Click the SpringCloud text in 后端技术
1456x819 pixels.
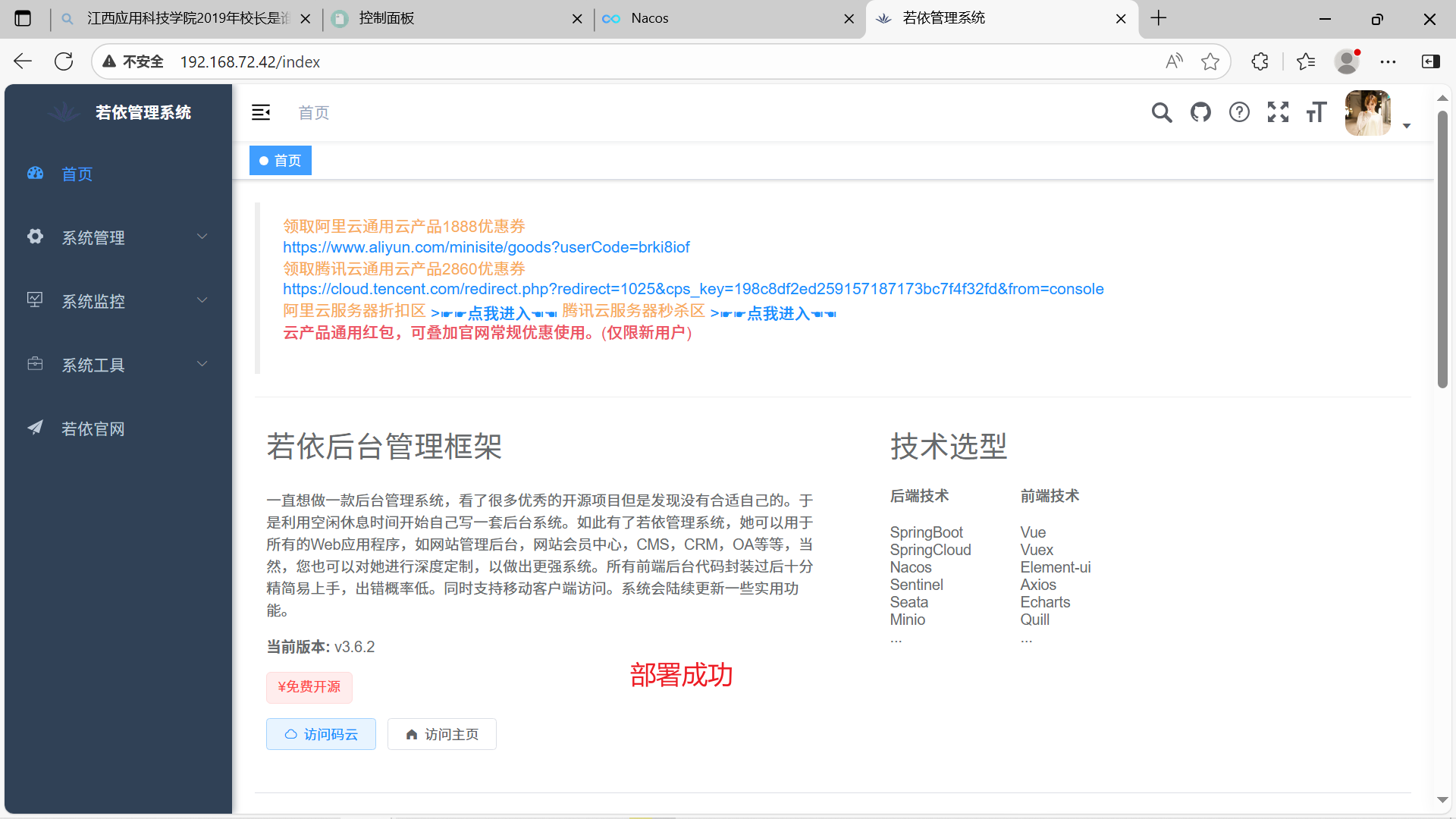(930, 550)
